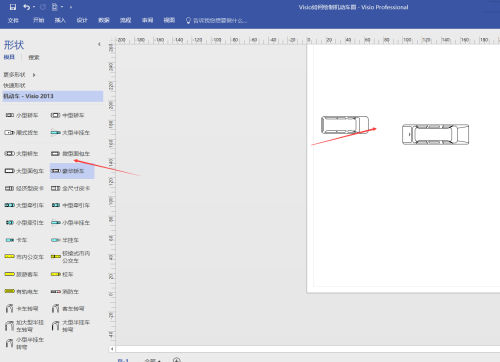Click the tell me what you want search box
Screen dimensions: 500x362
click(217, 21)
